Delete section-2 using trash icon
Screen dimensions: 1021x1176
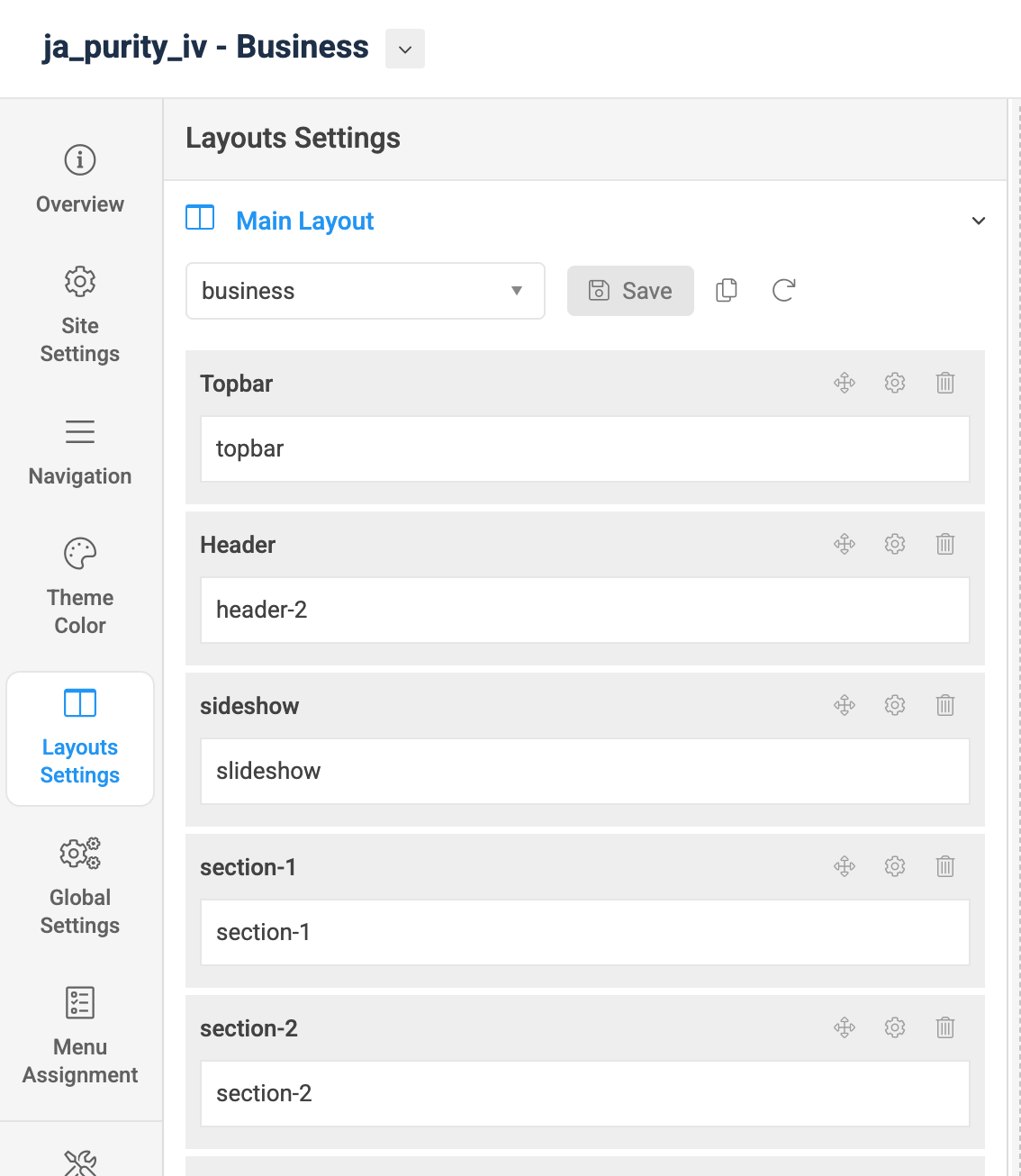(x=945, y=1027)
